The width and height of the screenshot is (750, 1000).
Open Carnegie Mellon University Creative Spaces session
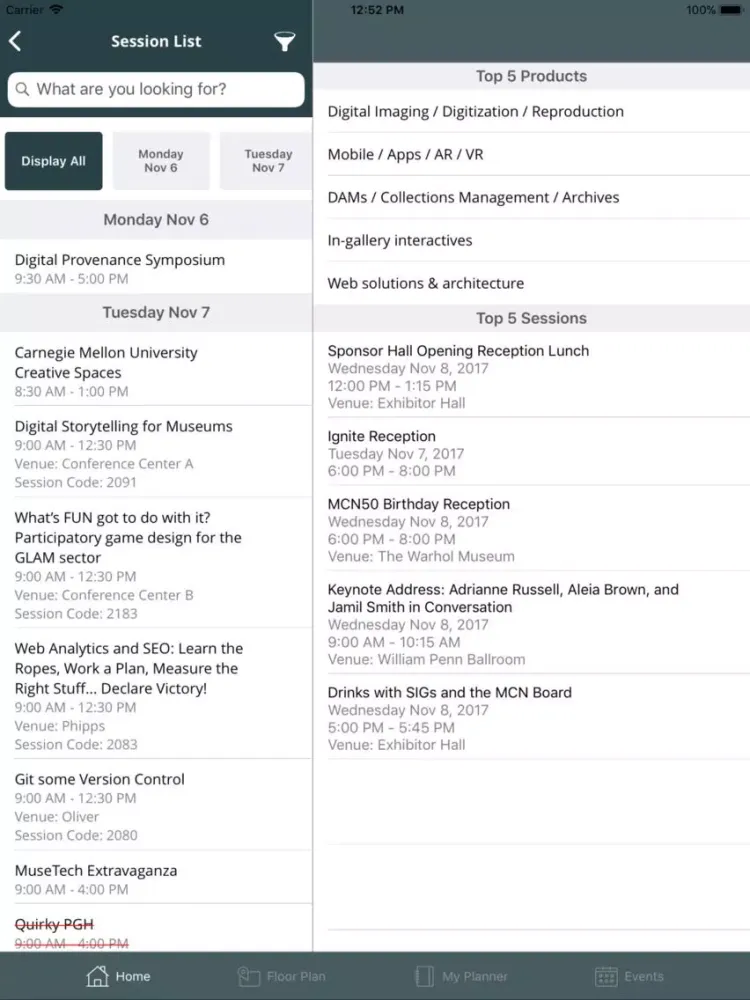156,369
